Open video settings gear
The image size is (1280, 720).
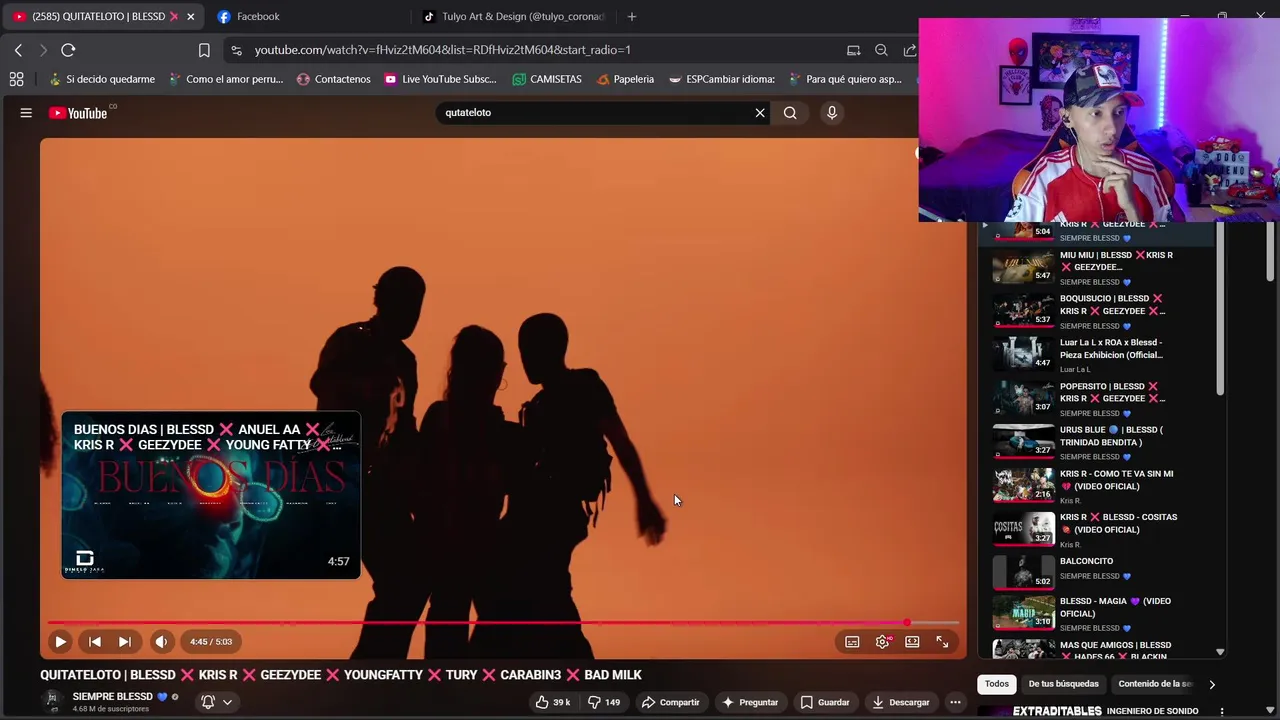[882, 642]
